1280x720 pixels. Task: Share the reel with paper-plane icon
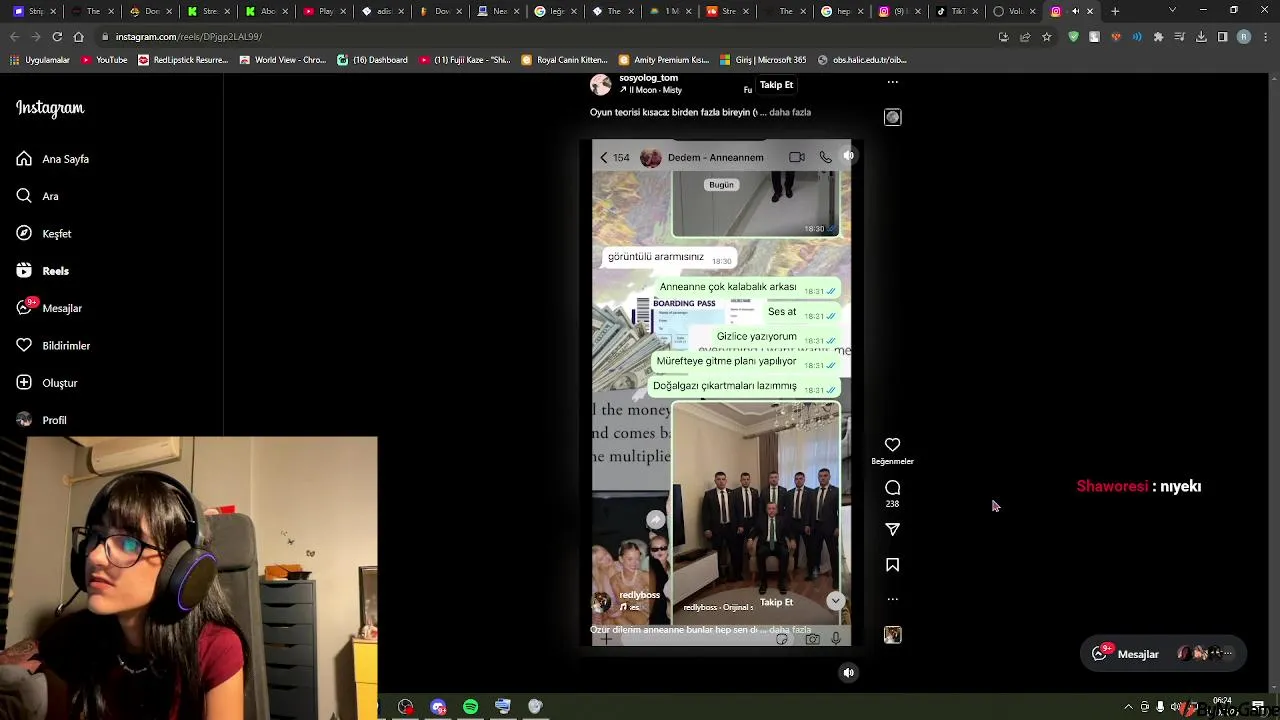(x=892, y=529)
